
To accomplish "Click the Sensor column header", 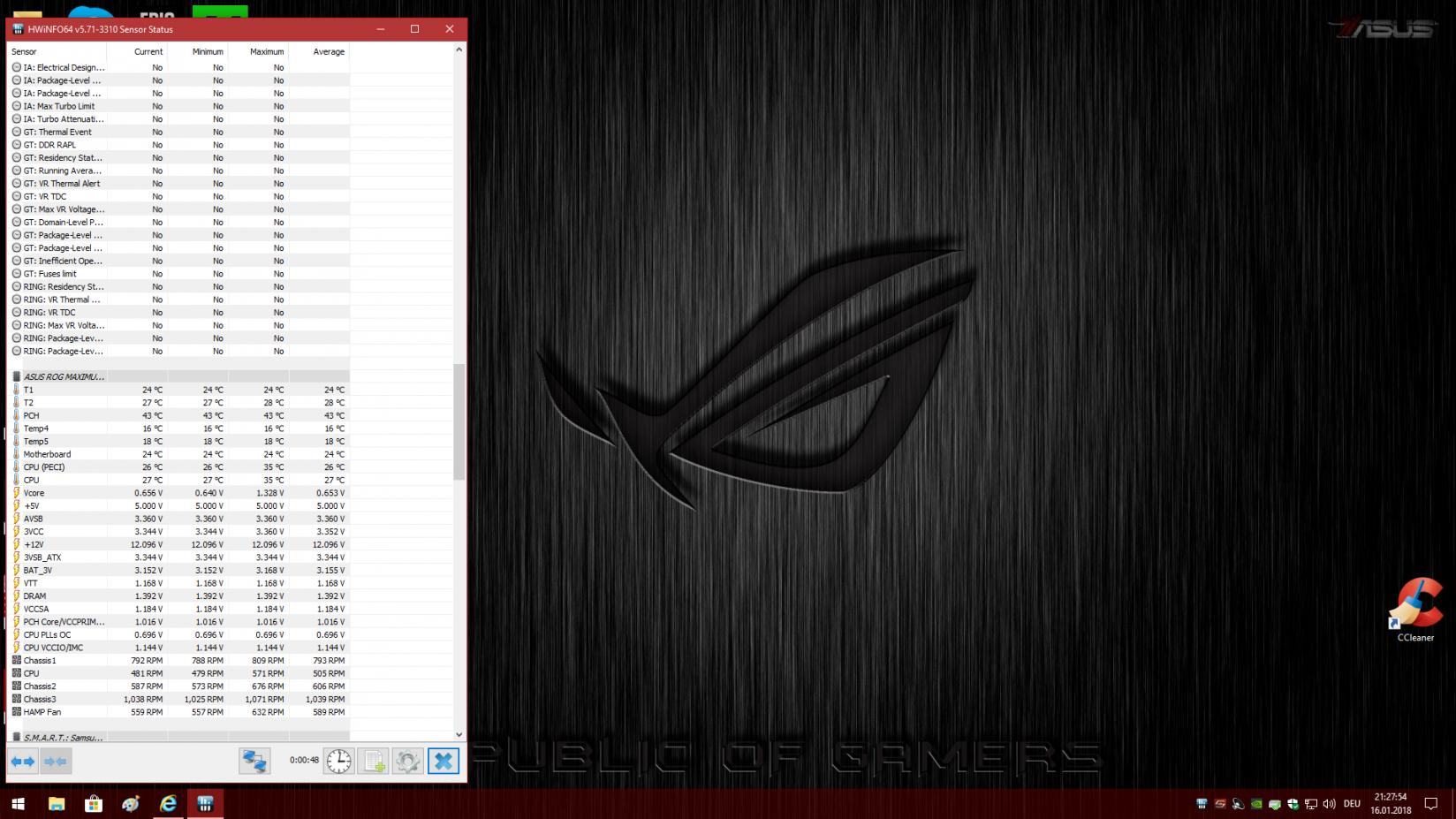I will [x=58, y=51].
